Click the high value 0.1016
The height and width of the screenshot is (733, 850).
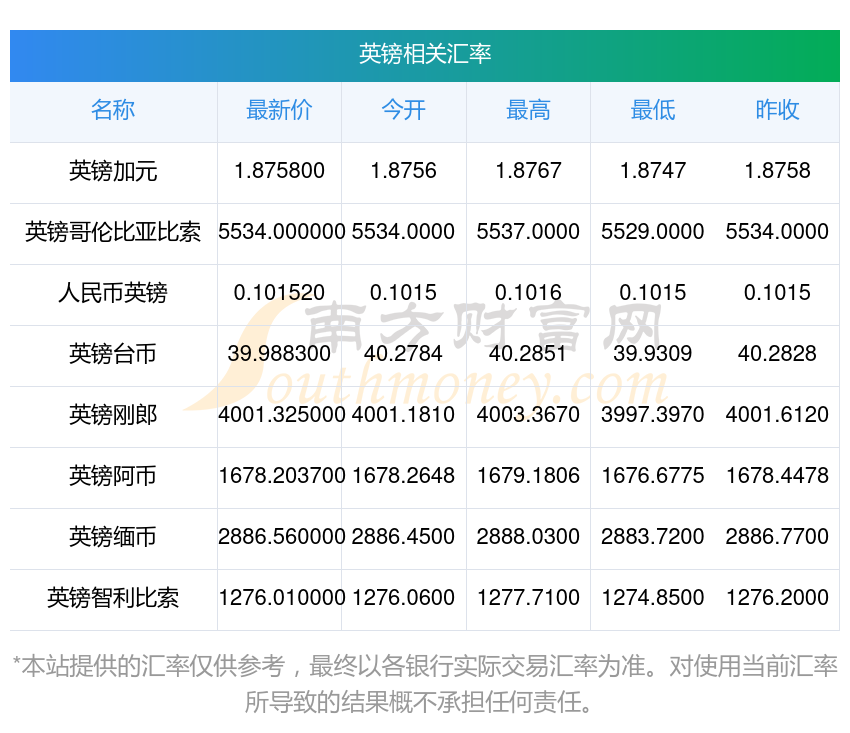(x=528, y=293)
